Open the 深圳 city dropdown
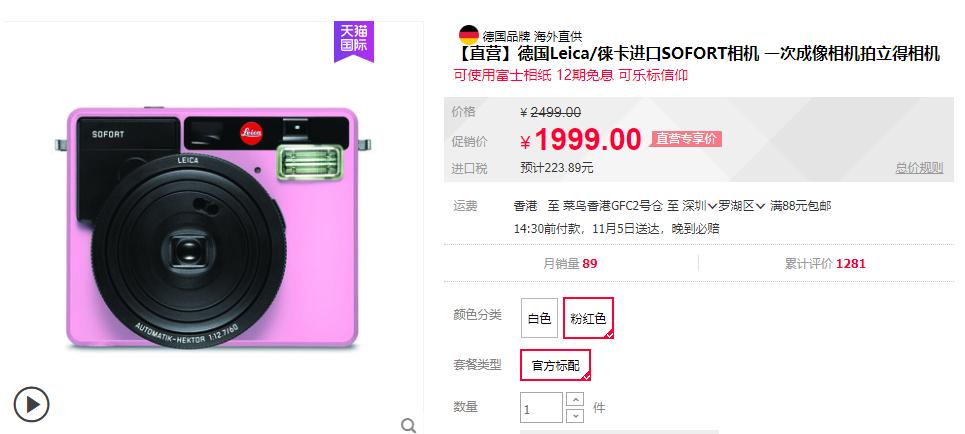This screenshot has width=965, height=434. pos(700,206)
